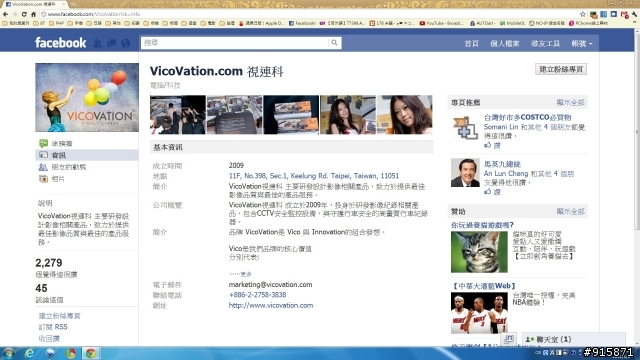The image size is (640, 360).
Task: Click like thumb under COSTCO page
Action: [x=487, y=145]
